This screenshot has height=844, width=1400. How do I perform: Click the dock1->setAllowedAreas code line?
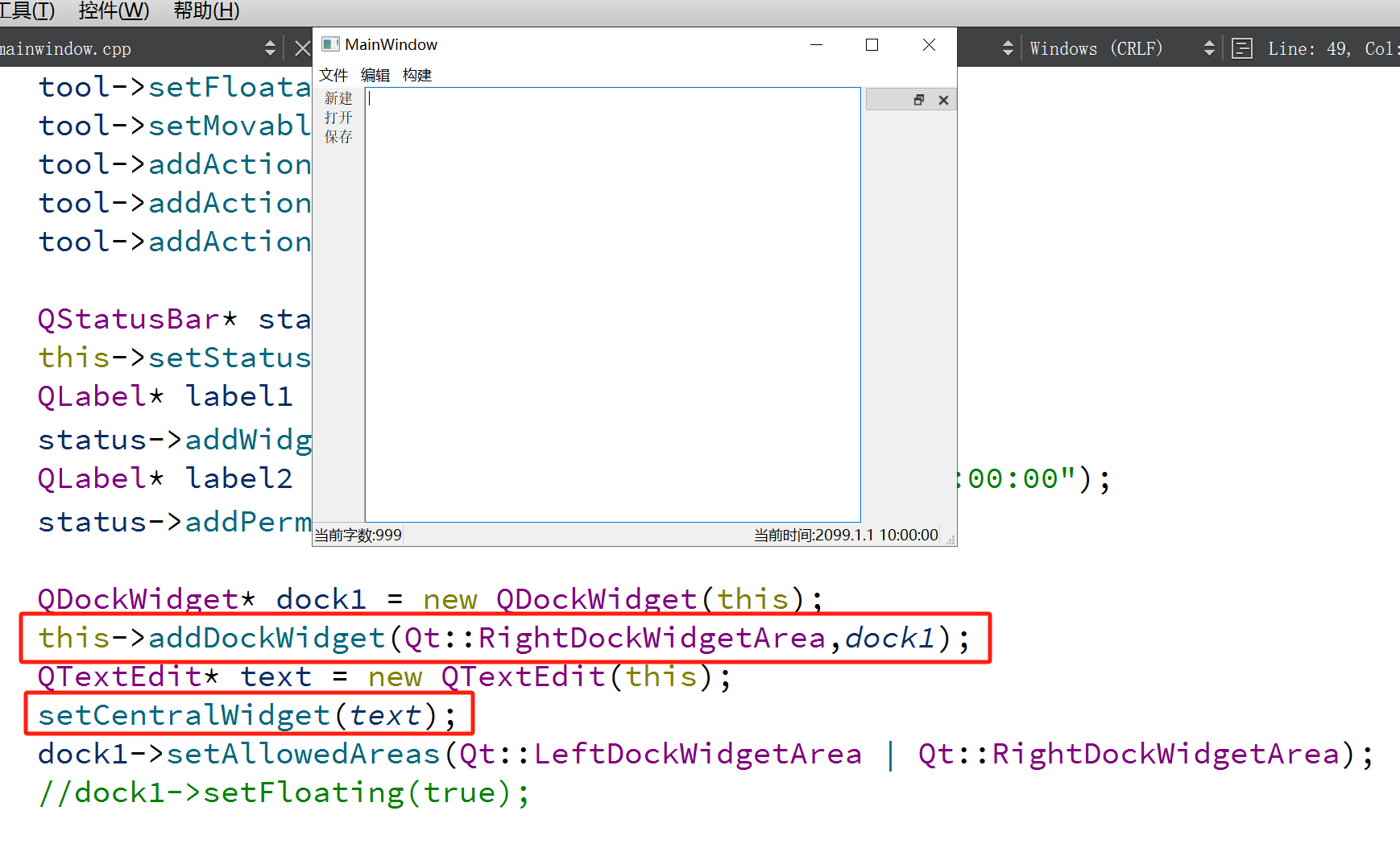coord(706,754)
